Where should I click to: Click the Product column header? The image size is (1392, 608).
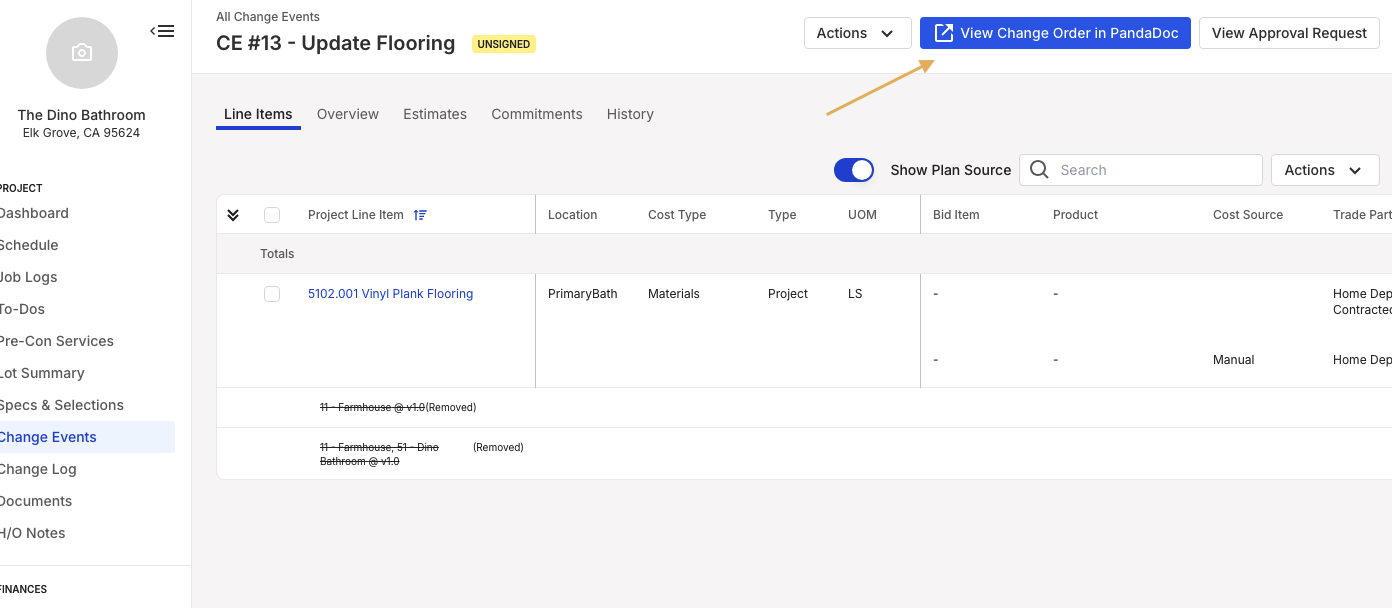[1076, 215]
